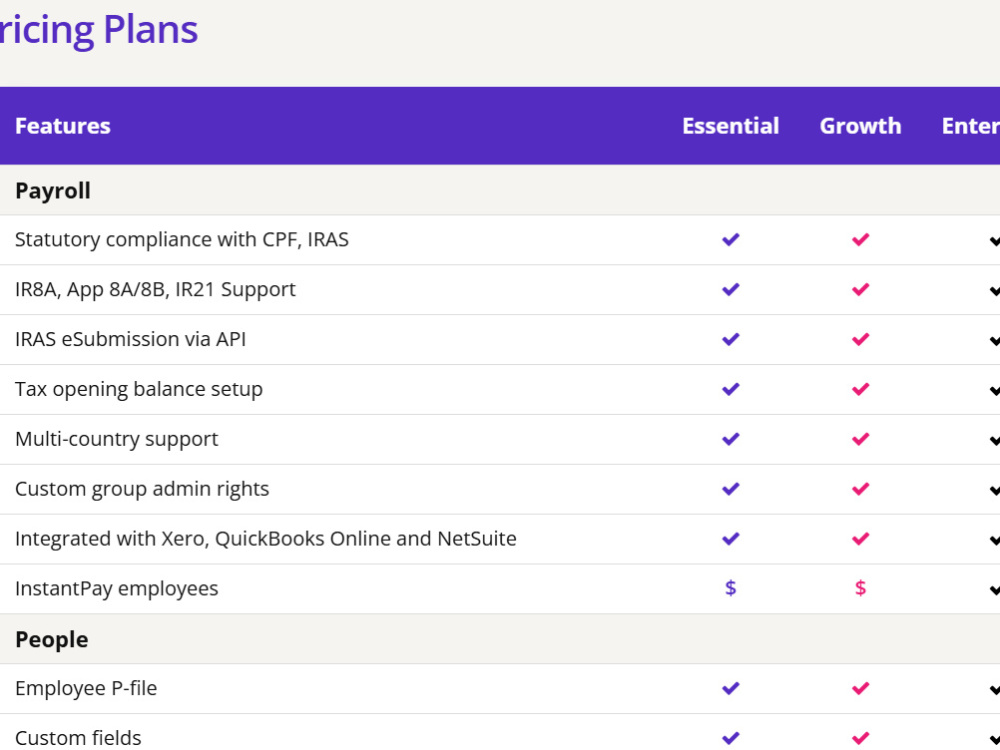The width and height of the screenshot is (1000, 750).
Task: Click Growth checkmark for Custom group admin rights
Action: 860,489
